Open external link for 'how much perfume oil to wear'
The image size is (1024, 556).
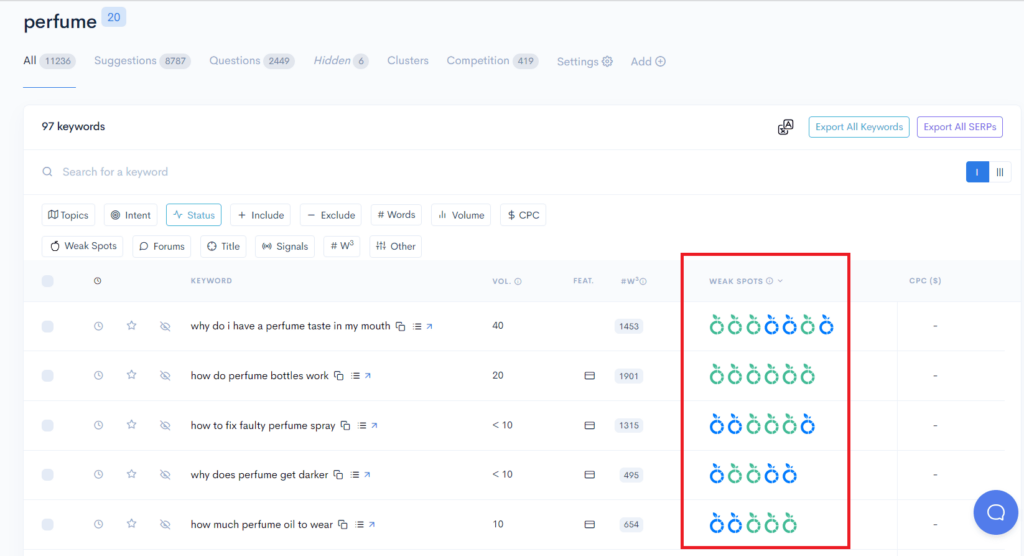(x=372, y=525)
